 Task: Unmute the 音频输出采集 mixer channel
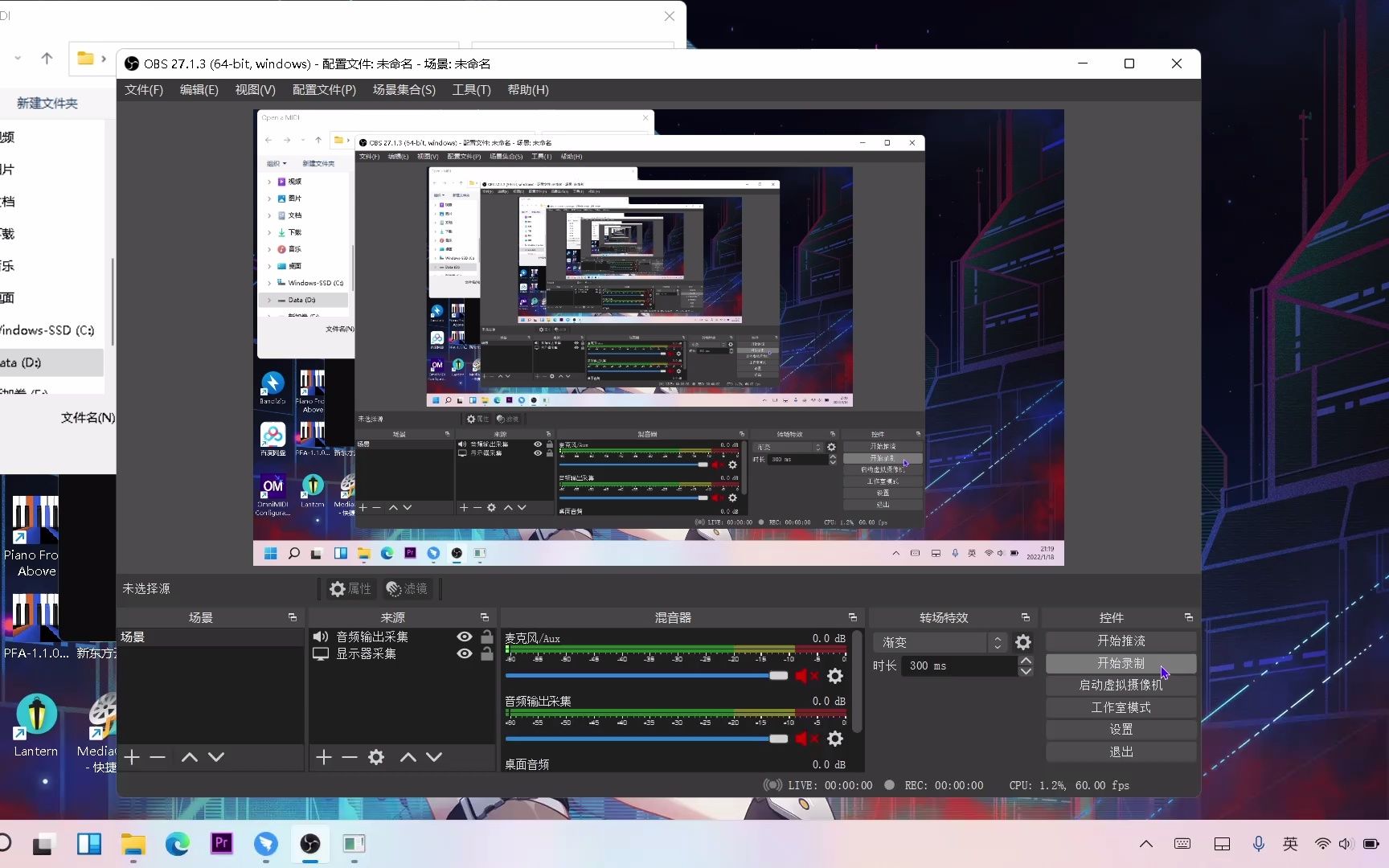(x=806, y=739)
